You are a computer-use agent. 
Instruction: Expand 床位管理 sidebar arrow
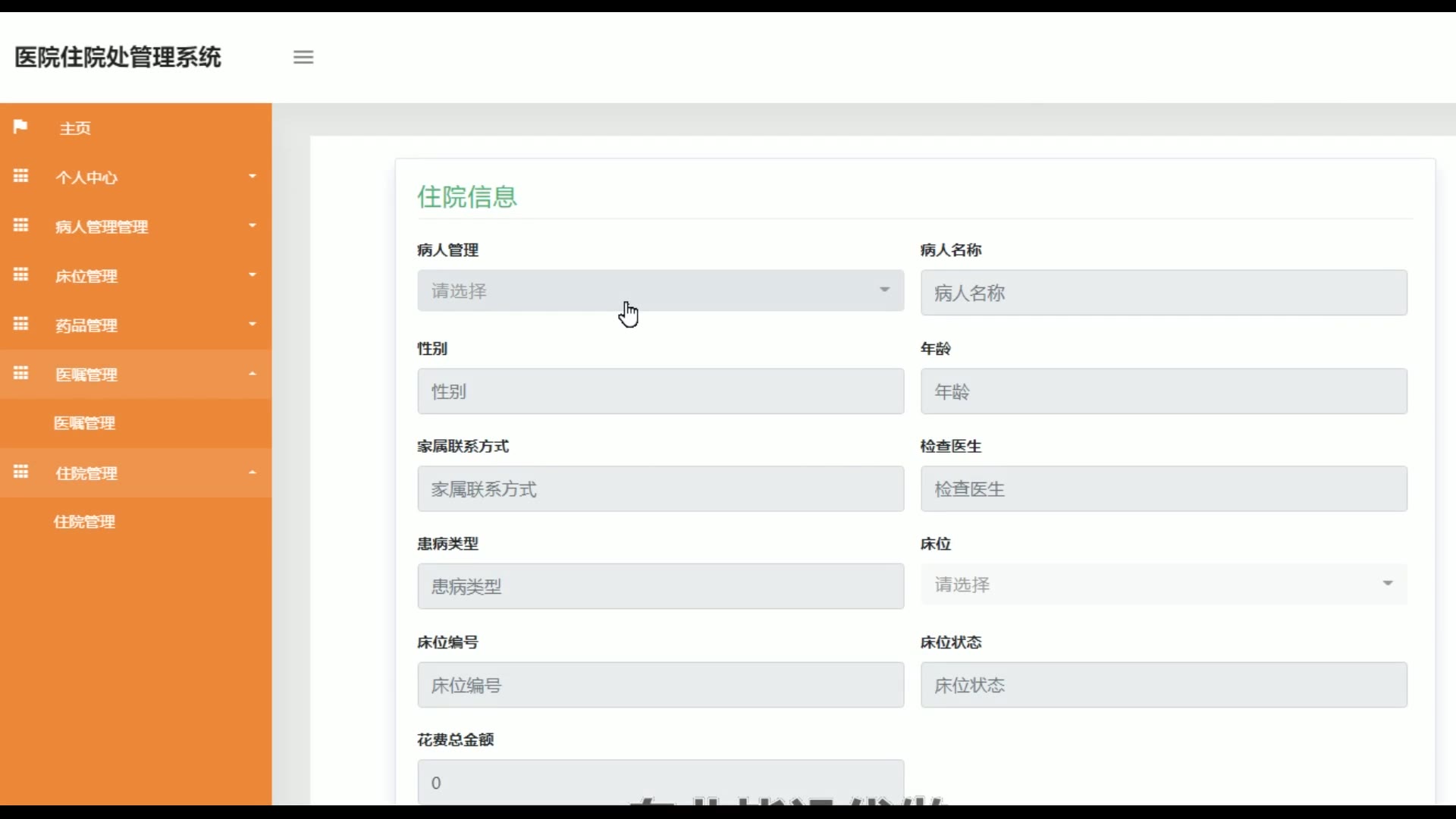click(253, 275)
